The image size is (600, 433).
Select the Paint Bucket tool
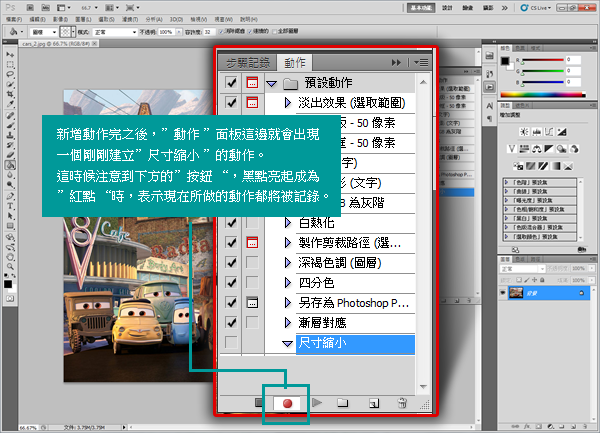[x=10, y=165]
